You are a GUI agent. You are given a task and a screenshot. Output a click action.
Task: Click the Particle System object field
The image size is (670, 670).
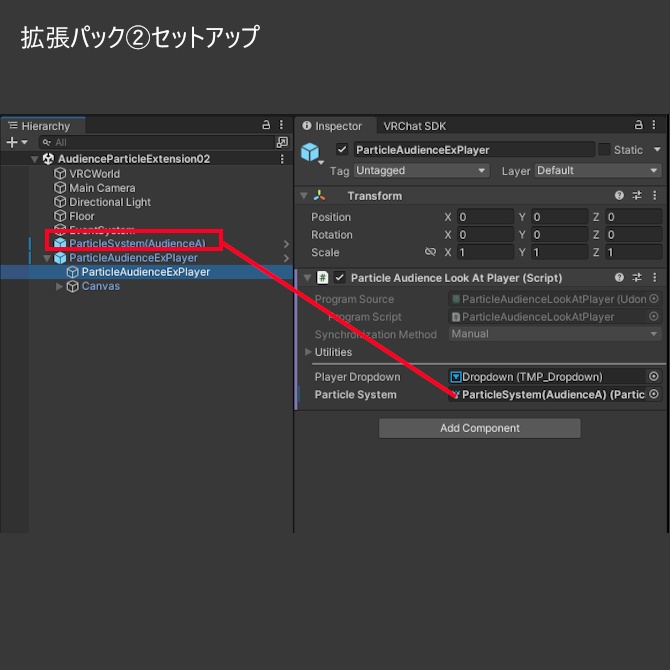[x=555, y=394]
